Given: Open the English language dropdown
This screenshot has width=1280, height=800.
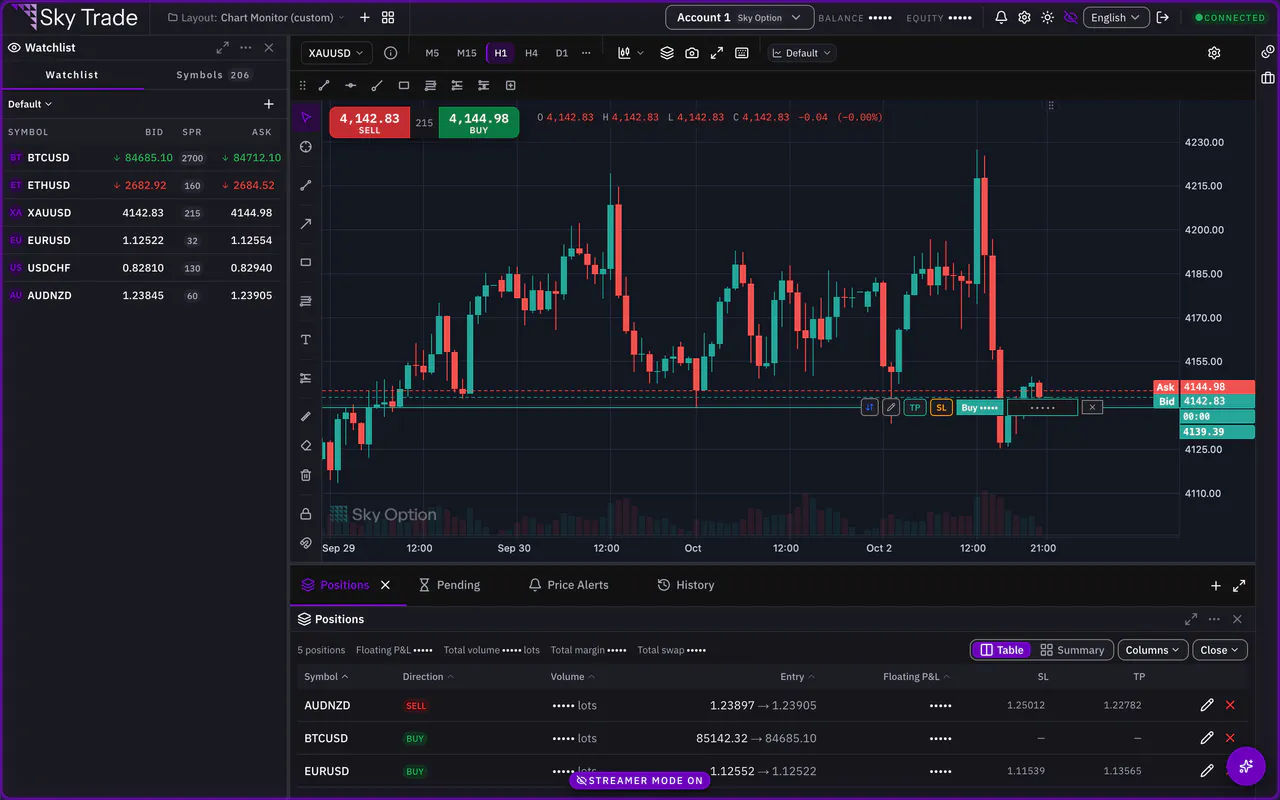Looking at the screenshot, I should pos(1117,18).
